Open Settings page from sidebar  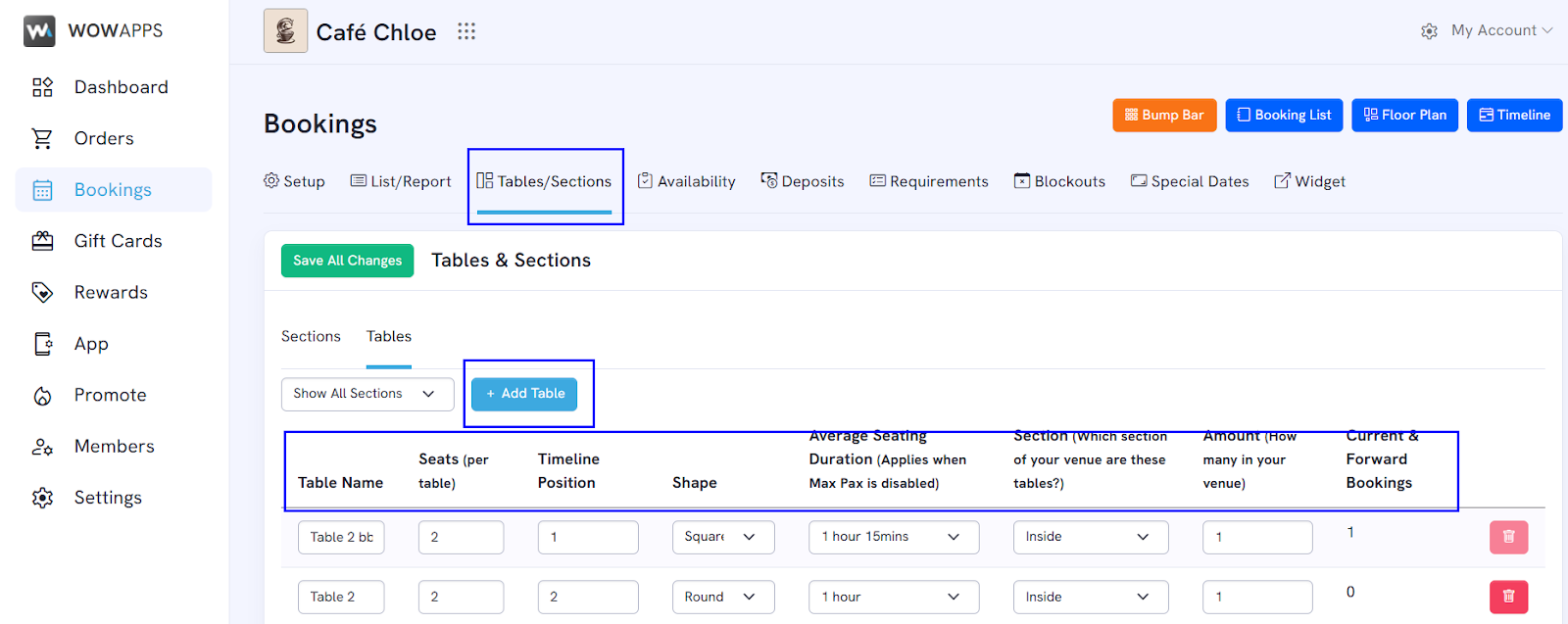click(x=108, y=498)
